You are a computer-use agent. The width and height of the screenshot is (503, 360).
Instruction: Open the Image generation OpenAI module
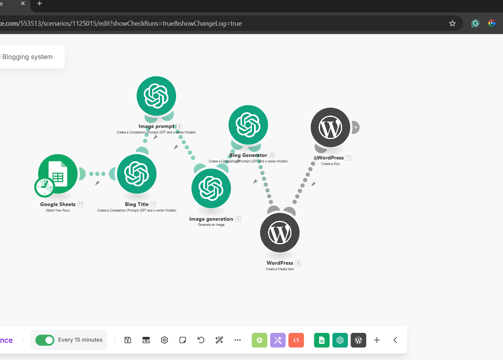(x=211, y=188)
